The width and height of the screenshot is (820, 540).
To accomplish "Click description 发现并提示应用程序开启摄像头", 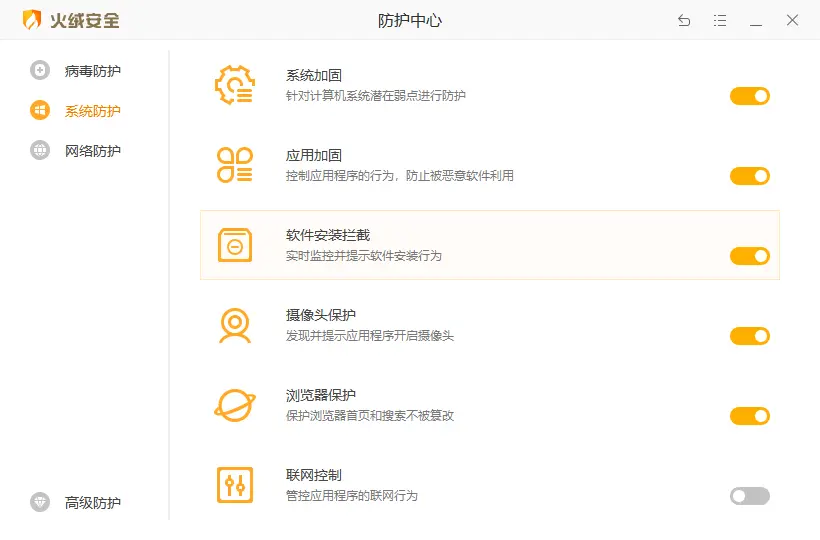I will coord(370,336).
